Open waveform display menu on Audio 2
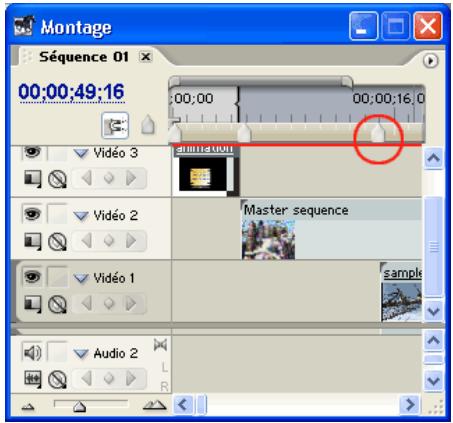The image size is (453, 423). 33,379
